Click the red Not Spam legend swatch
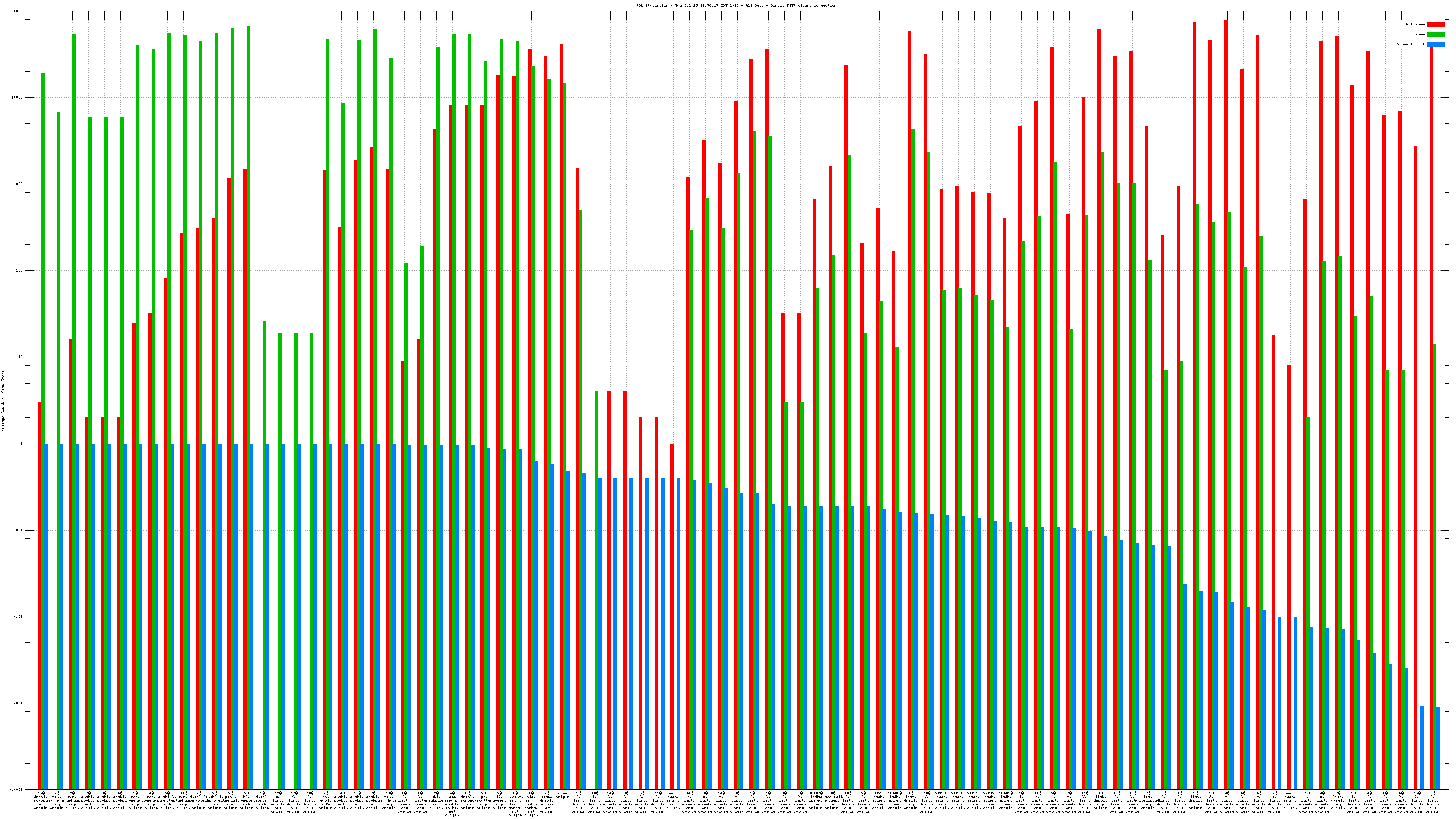 pos(1435,24)
